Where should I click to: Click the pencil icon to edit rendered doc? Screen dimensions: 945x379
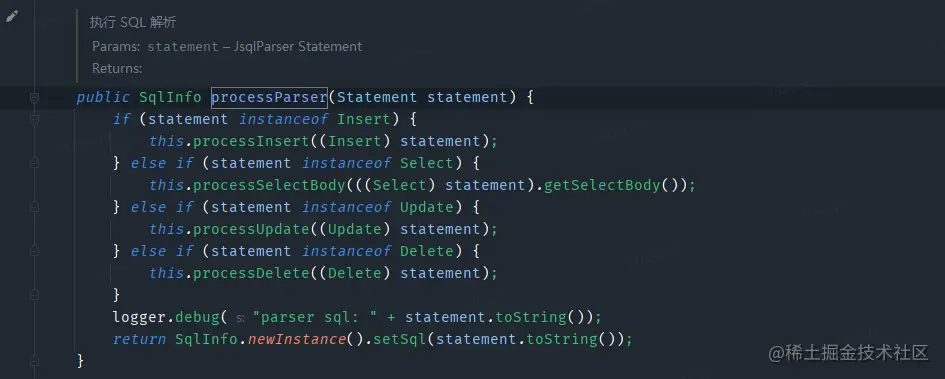pyautogui.click(x=11, y=17)
